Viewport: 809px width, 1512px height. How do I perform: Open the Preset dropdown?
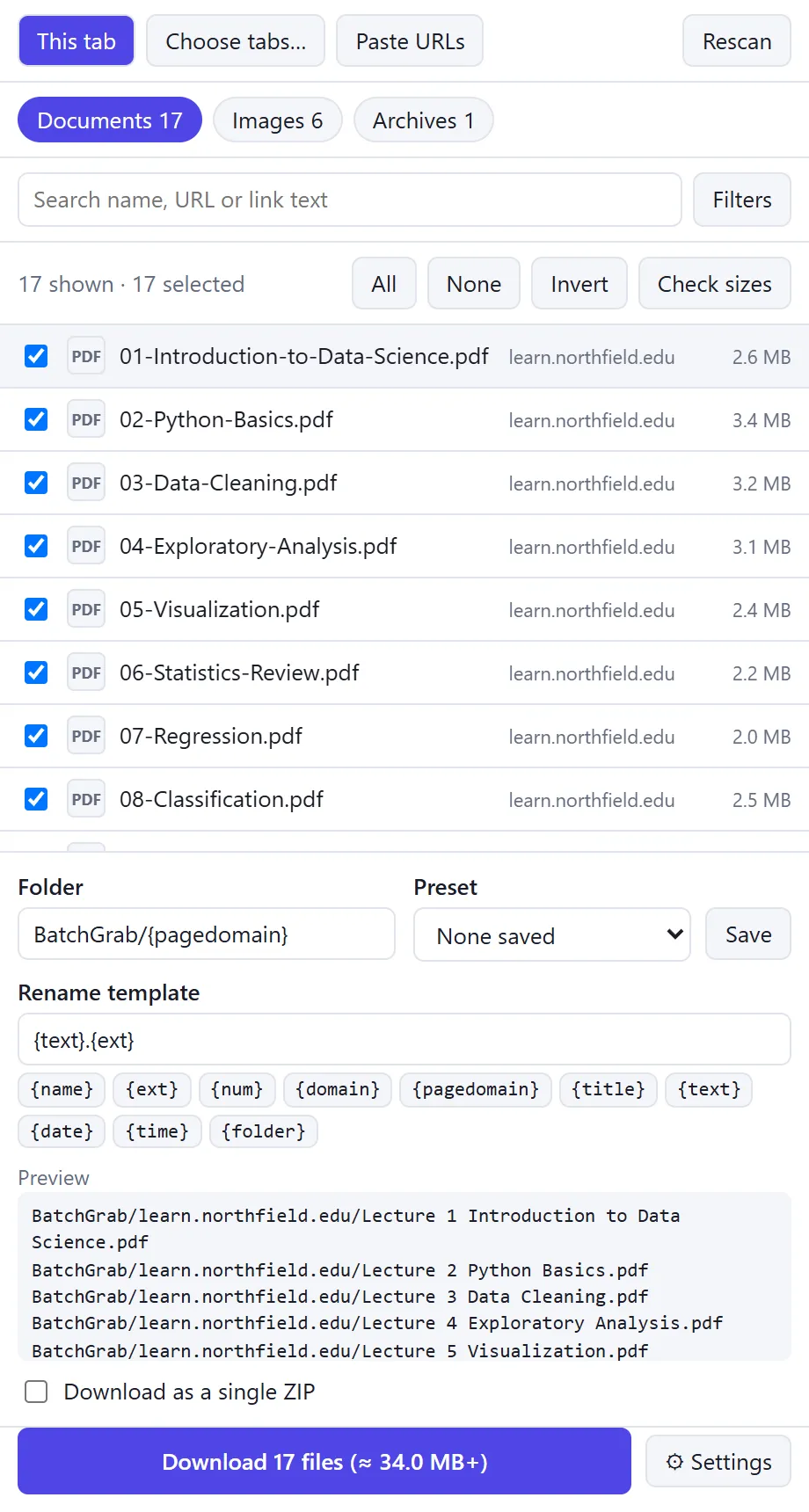click(x=552, y=934)
